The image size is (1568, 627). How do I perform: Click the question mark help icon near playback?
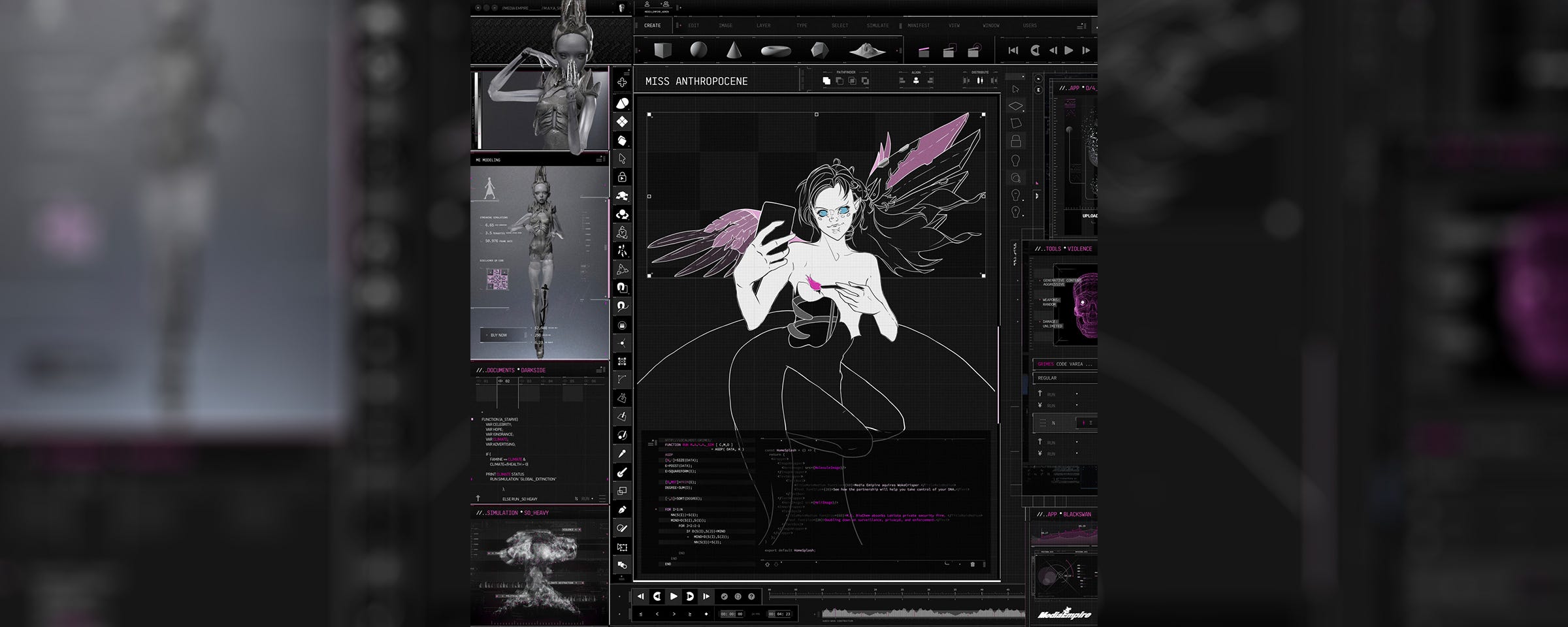point(751,596)
